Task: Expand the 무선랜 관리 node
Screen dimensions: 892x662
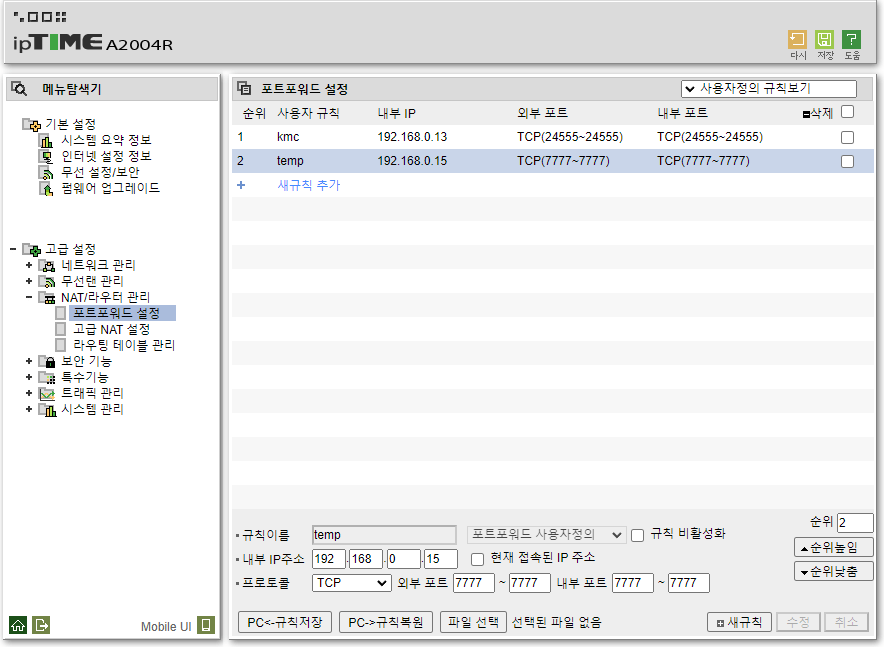Action: coord(29,281)
